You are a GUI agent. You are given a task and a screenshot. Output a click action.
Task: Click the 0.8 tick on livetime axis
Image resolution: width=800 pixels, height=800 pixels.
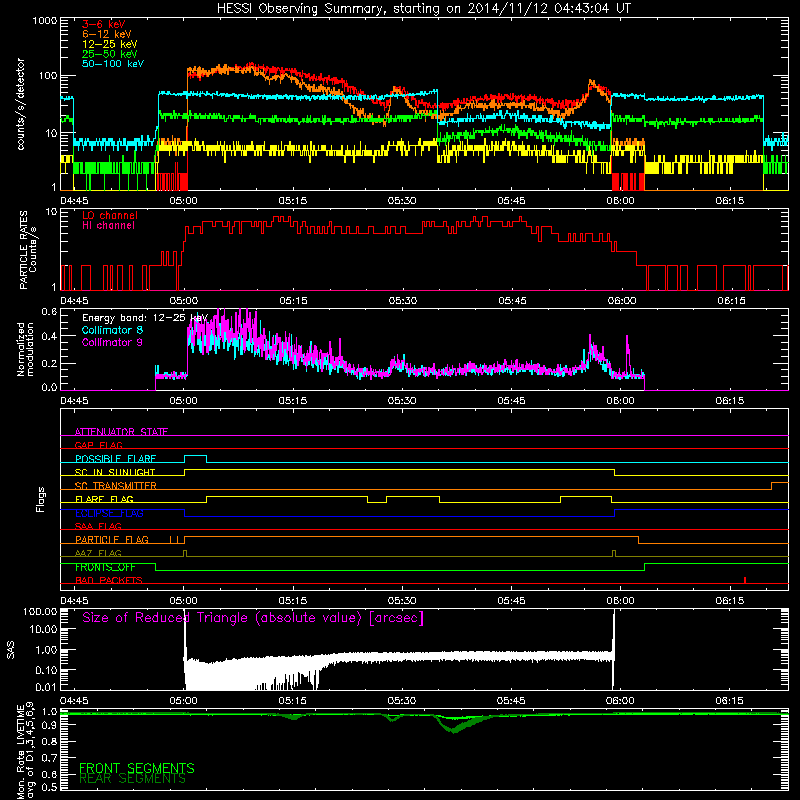(x=49, y=741)
